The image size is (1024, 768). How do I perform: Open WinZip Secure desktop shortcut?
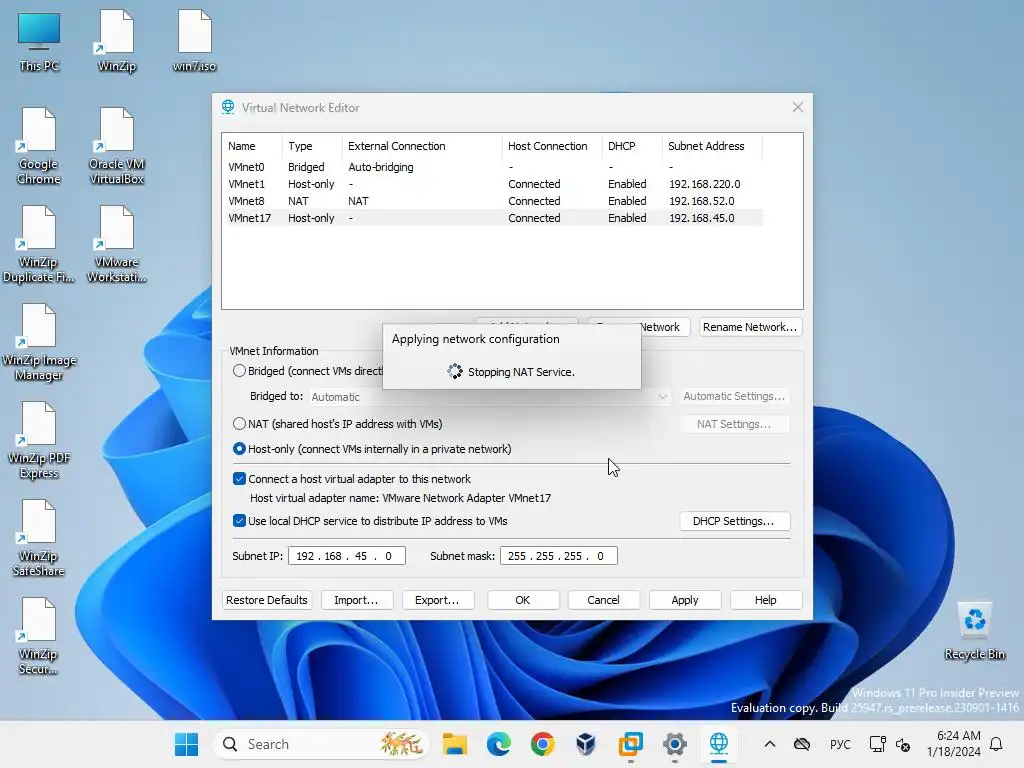tap(39, 636)
